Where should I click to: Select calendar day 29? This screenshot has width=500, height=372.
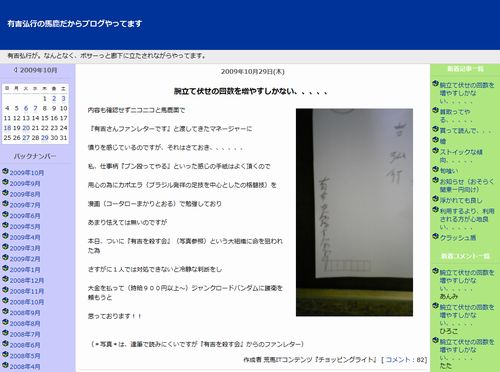click(45, 138)
